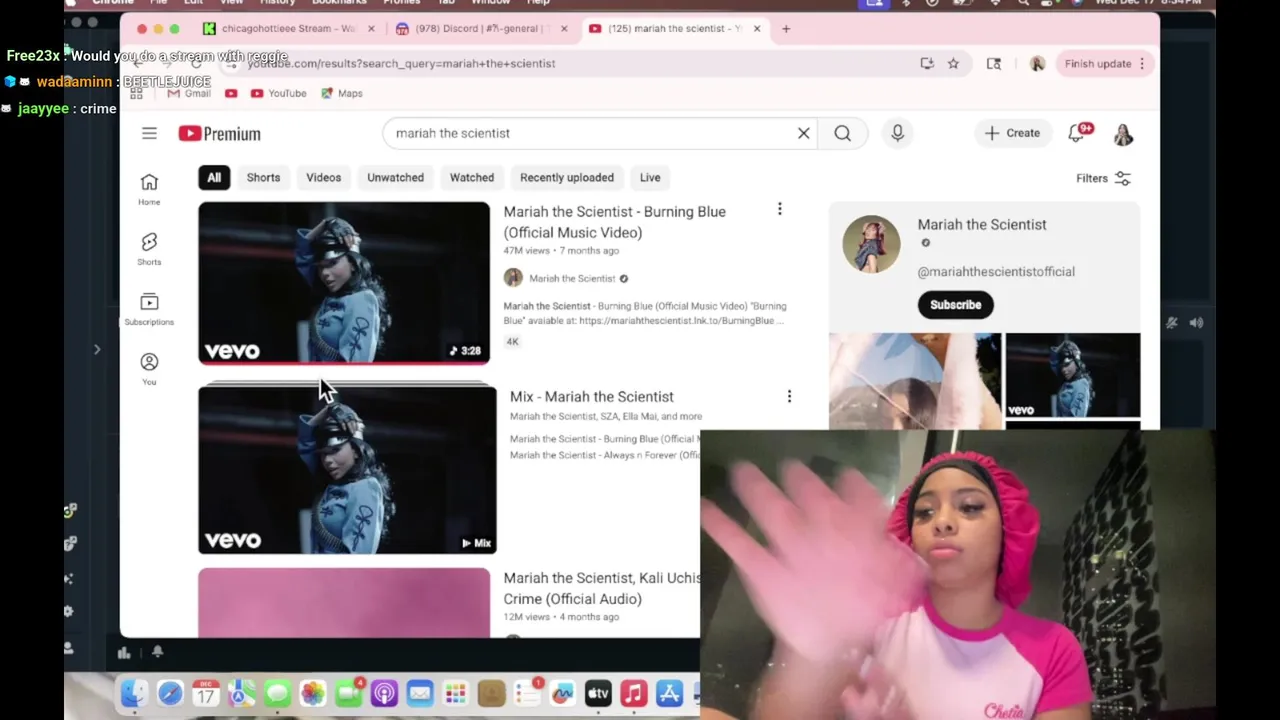Screen dimensions: 1280x720
Task: Bookmark this page with the star icon
Action: (953, 63)
